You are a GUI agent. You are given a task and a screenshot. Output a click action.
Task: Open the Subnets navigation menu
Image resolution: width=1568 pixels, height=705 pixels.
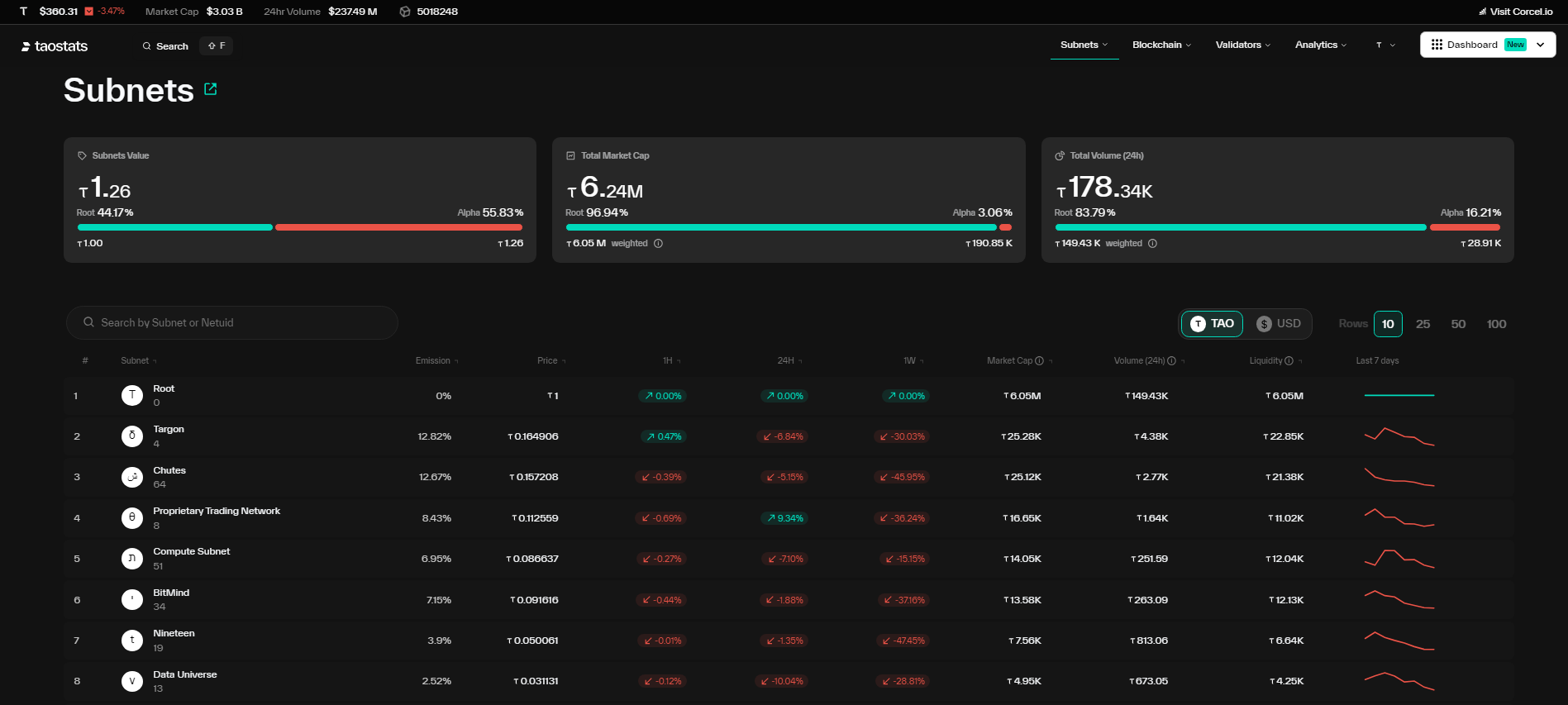tap(1084, 45)
